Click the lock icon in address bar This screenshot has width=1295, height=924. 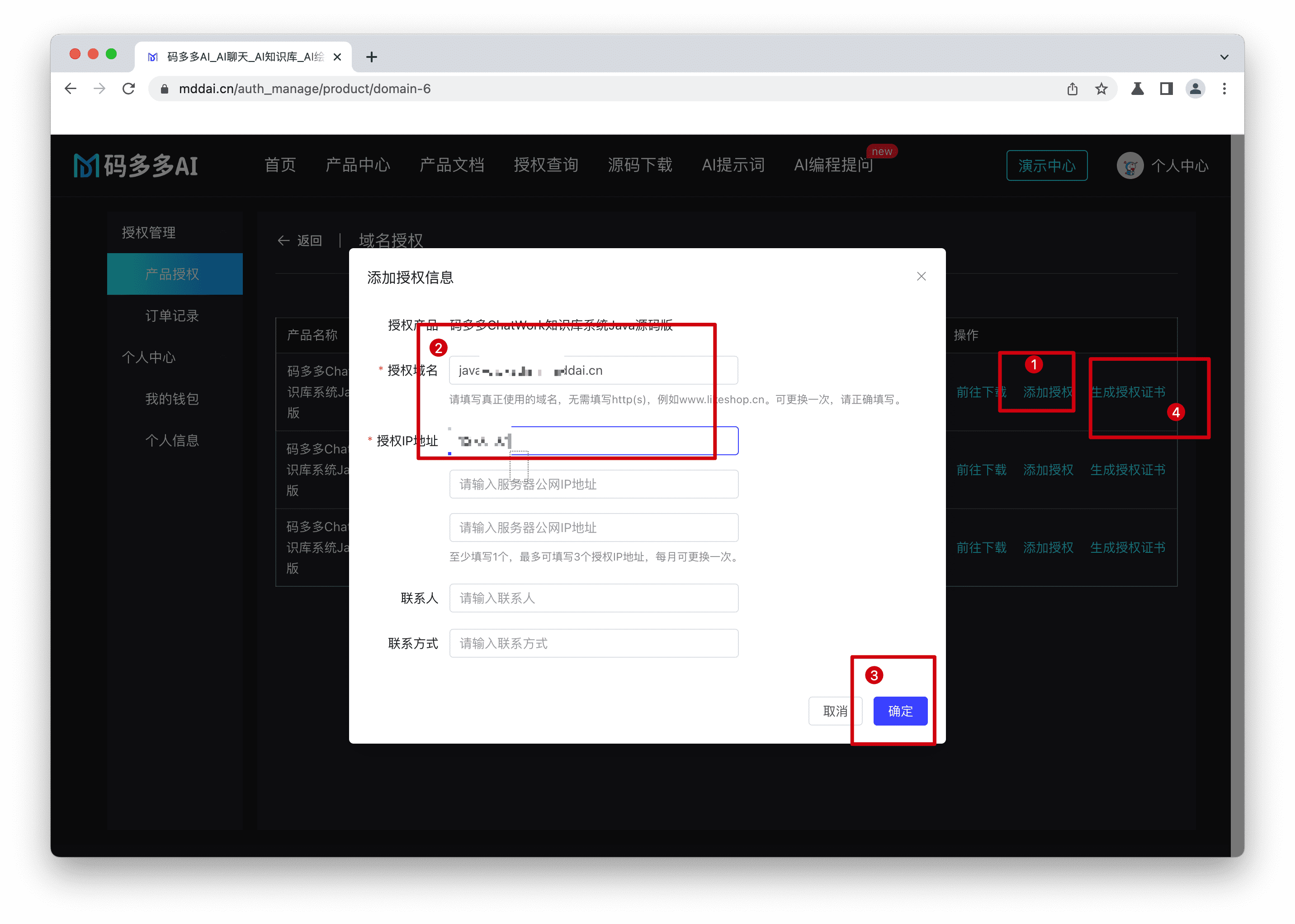coord(165,89)
